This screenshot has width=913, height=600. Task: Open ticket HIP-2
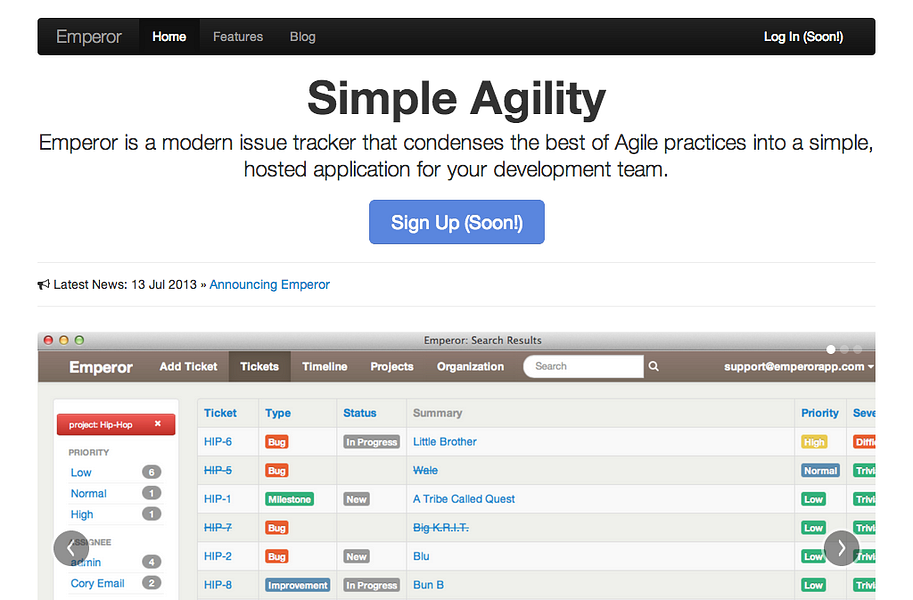point(218,556)
